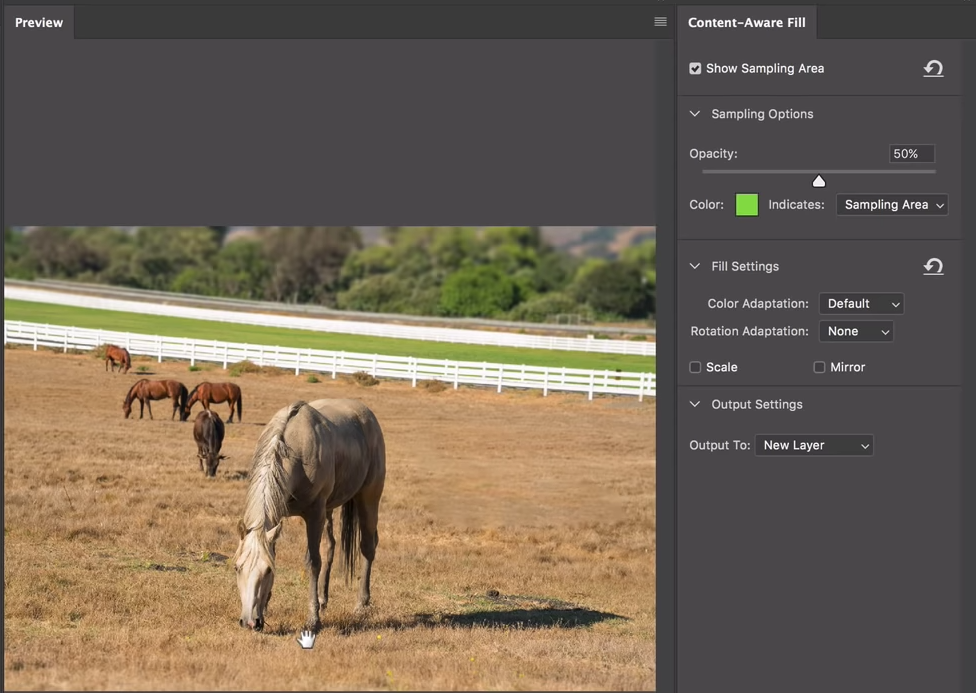Collapse the Output Settings section

tap(695, 404)
